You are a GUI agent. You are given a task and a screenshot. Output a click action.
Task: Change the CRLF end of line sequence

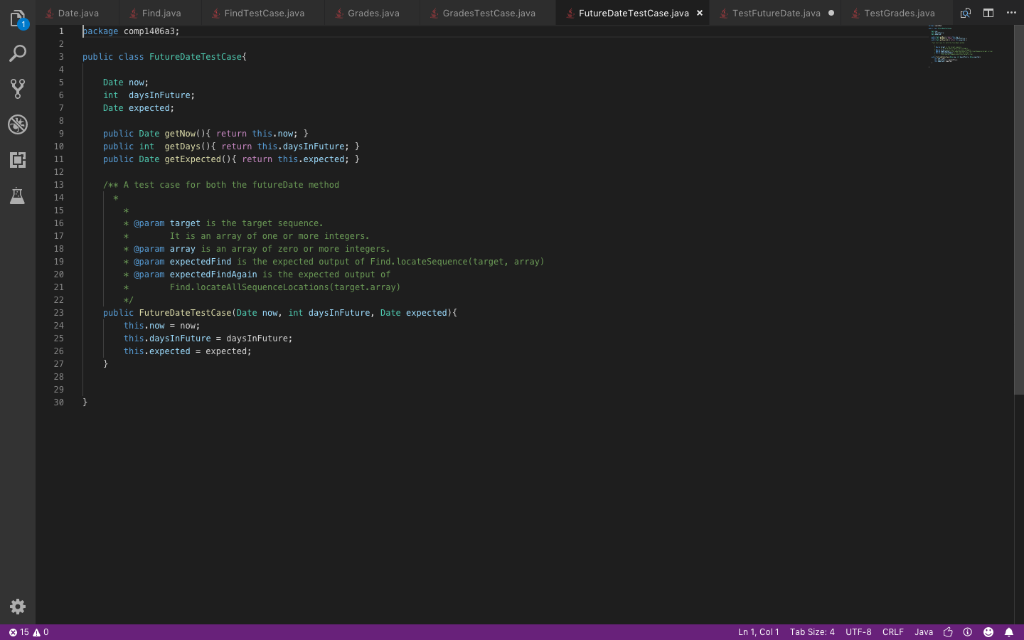pos(893,632)
